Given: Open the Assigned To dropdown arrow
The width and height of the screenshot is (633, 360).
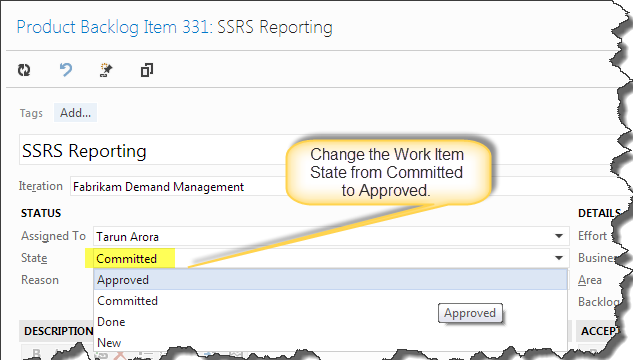Looking at the screenshot, I should (x=559, y=236).
